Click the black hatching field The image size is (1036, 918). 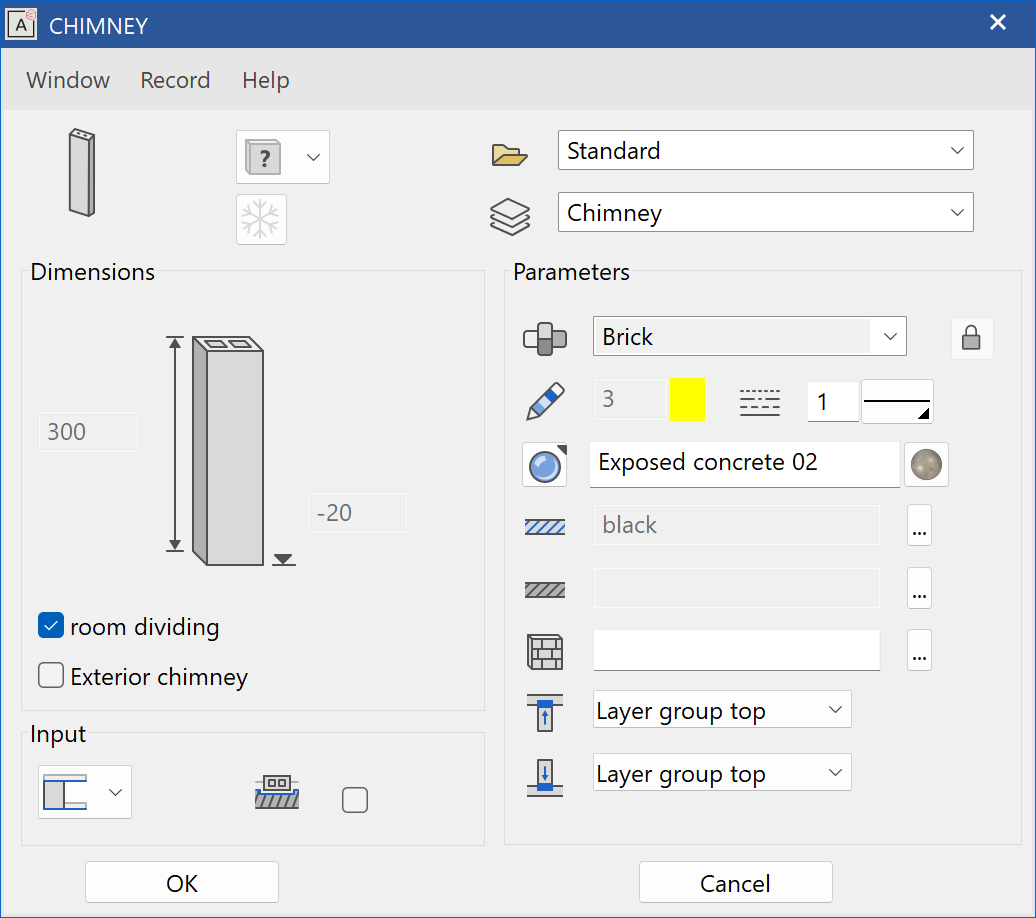[x=737, y=525]
